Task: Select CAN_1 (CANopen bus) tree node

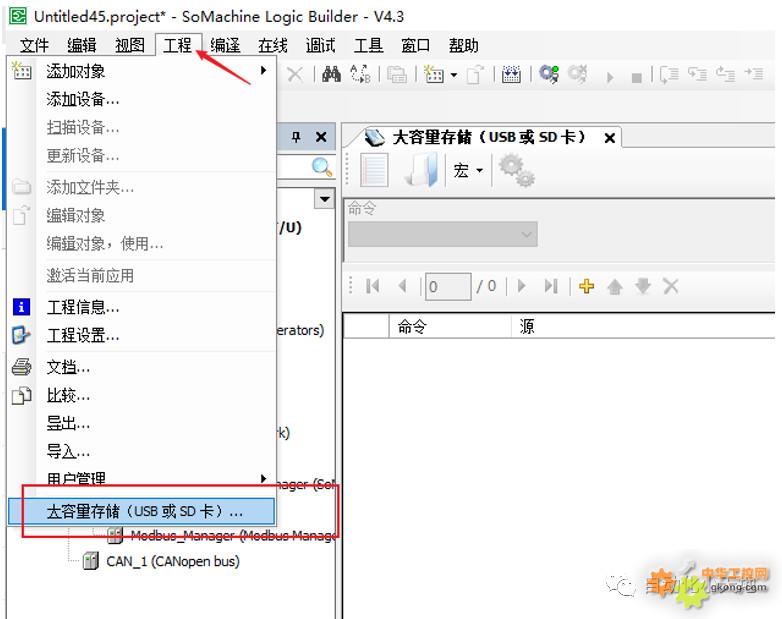Action: coord(173,562)
